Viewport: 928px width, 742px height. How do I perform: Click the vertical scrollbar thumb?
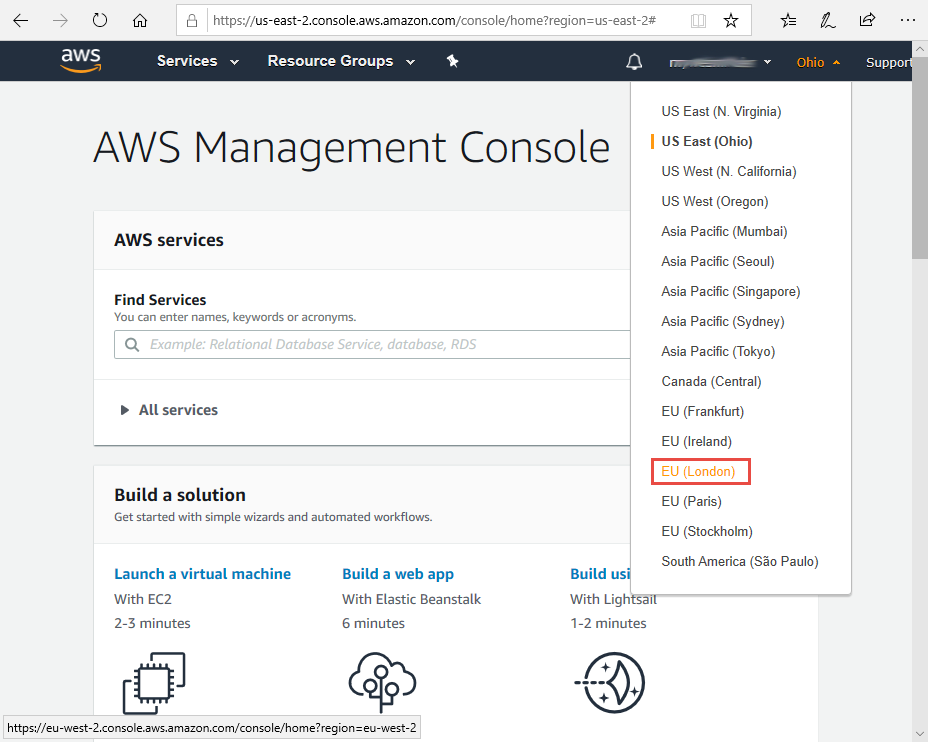coord(920,157)
